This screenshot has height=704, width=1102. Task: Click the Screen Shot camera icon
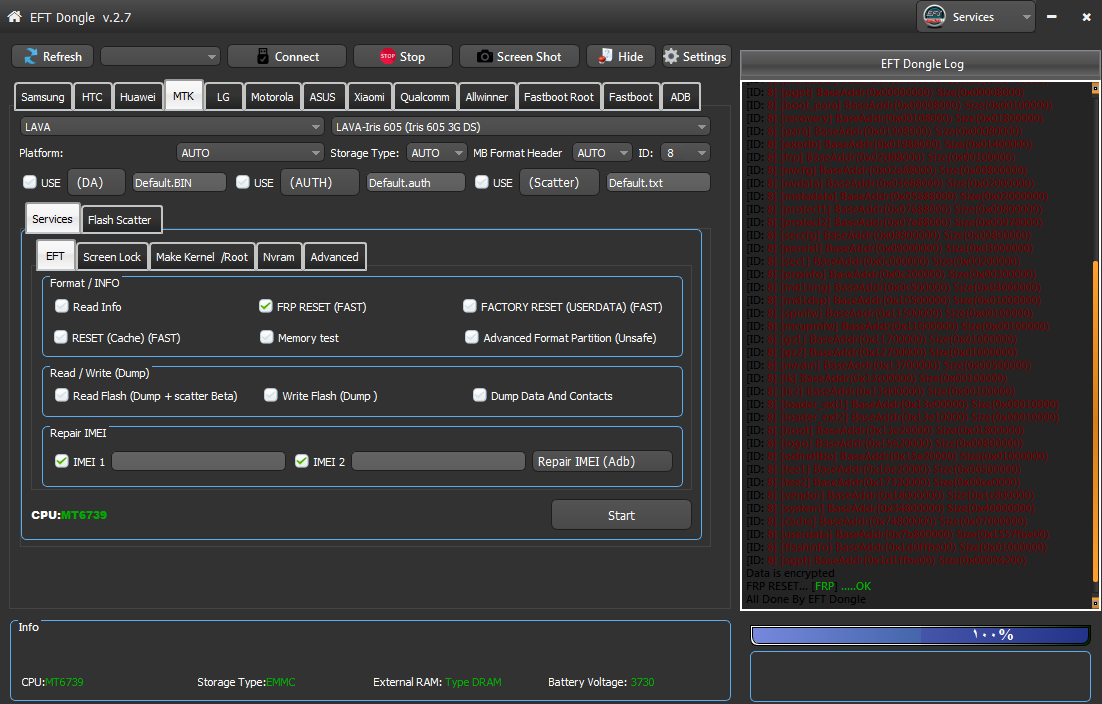484,56
